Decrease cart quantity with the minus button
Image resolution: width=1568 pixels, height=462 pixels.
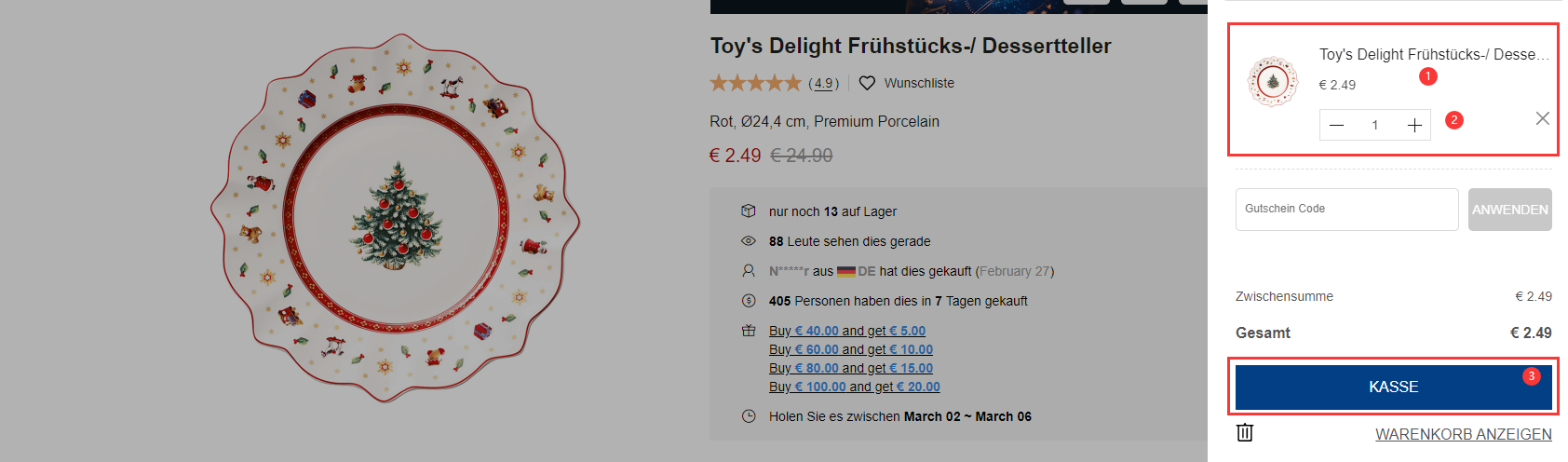coord(1337,125)
